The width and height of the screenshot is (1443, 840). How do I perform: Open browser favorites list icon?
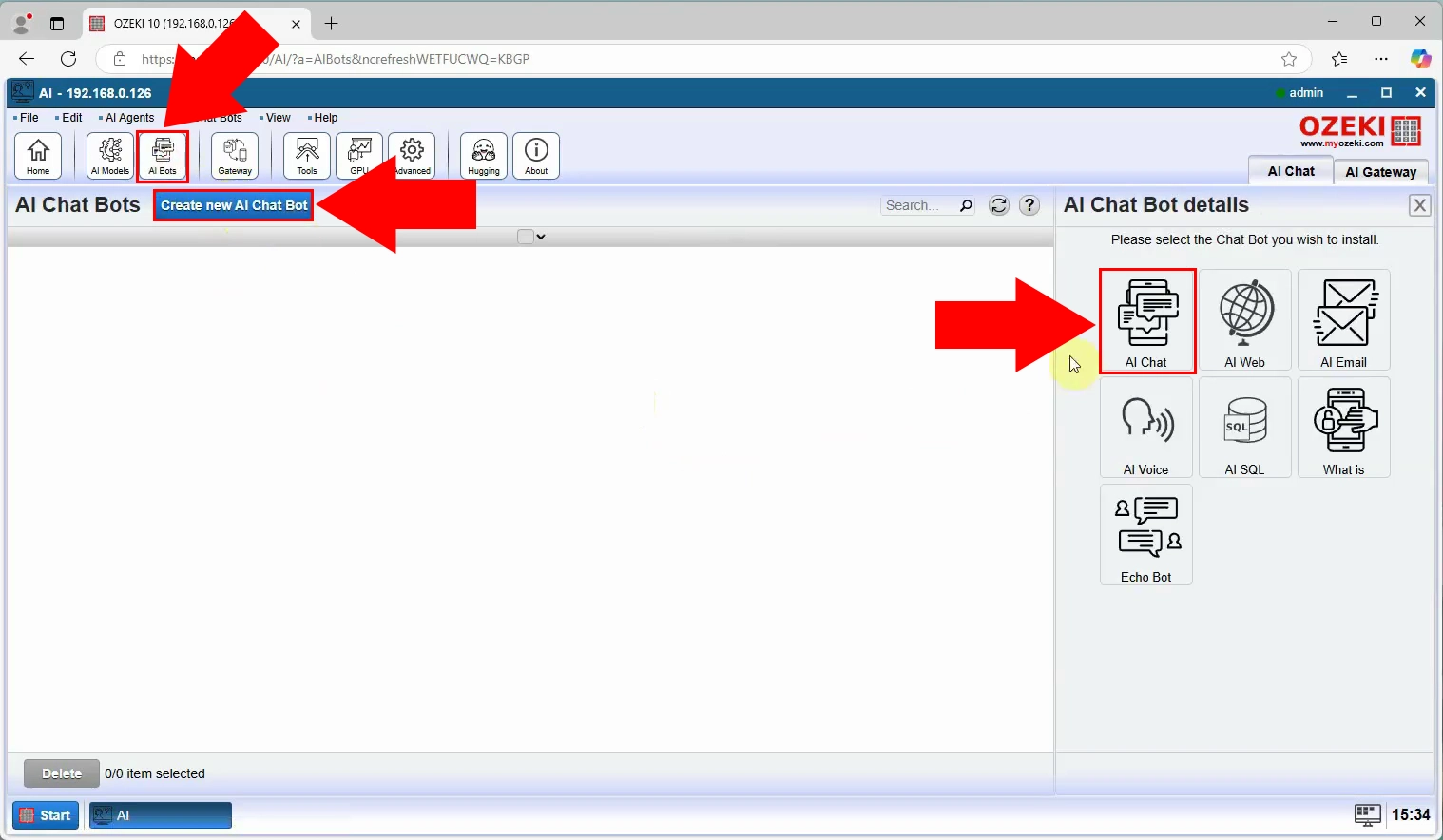pos(1339,59)
